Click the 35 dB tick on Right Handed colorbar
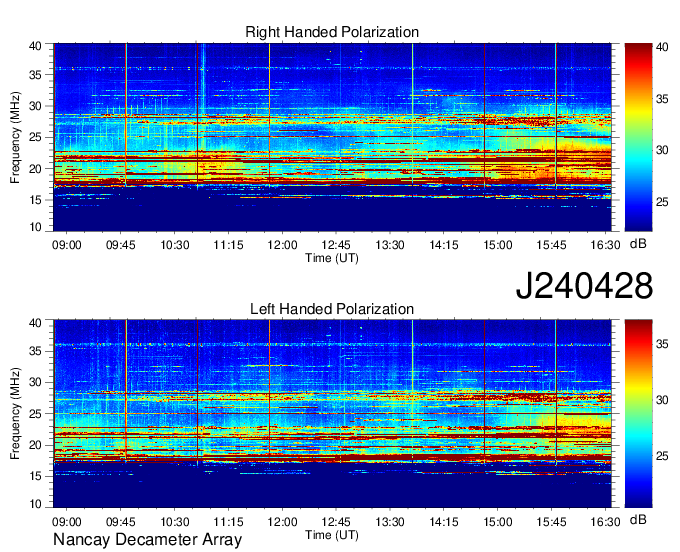This screenshot has height=552, width=680. 662,99
